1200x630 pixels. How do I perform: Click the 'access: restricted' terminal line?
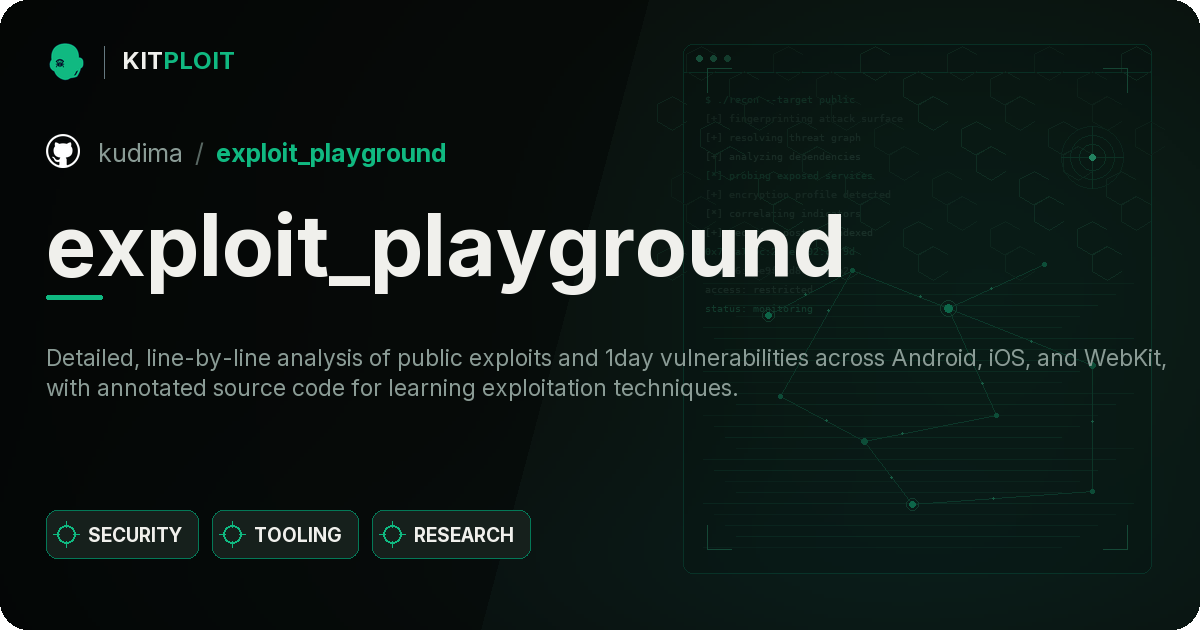tap(759, 290)
